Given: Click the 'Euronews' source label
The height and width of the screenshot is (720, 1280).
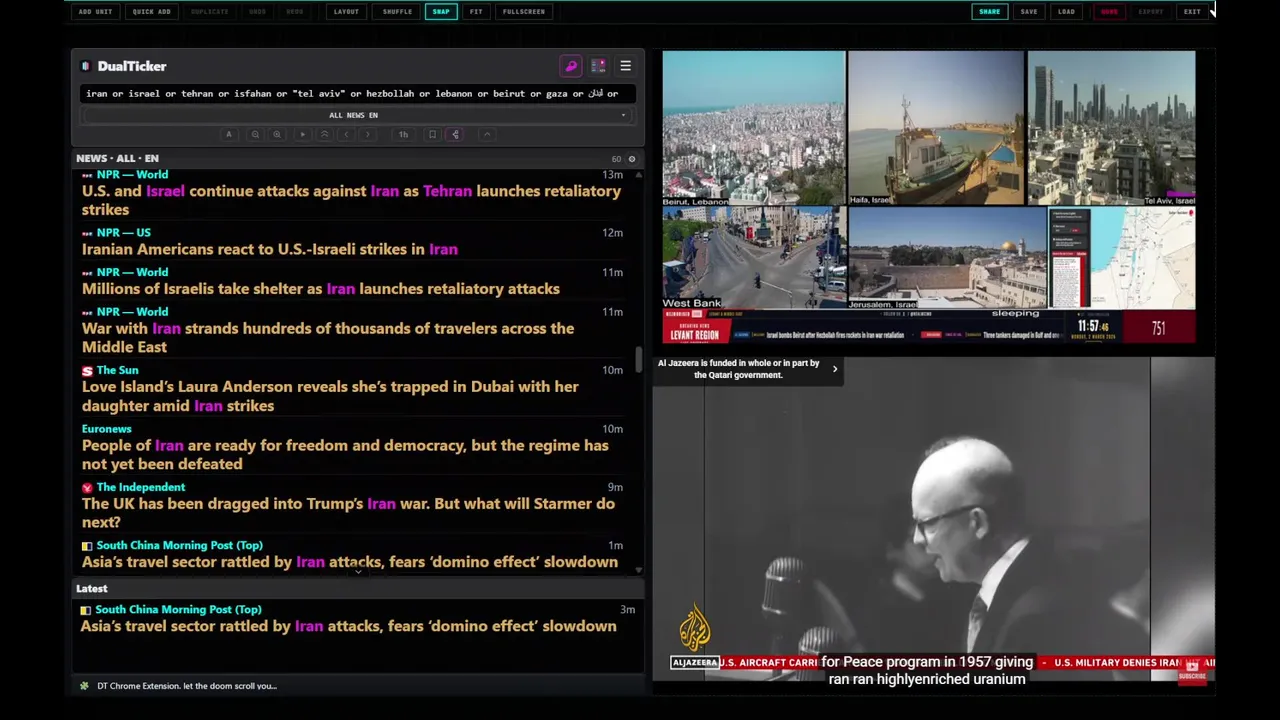Looking at the screenshot, I should tap(106, 429).
